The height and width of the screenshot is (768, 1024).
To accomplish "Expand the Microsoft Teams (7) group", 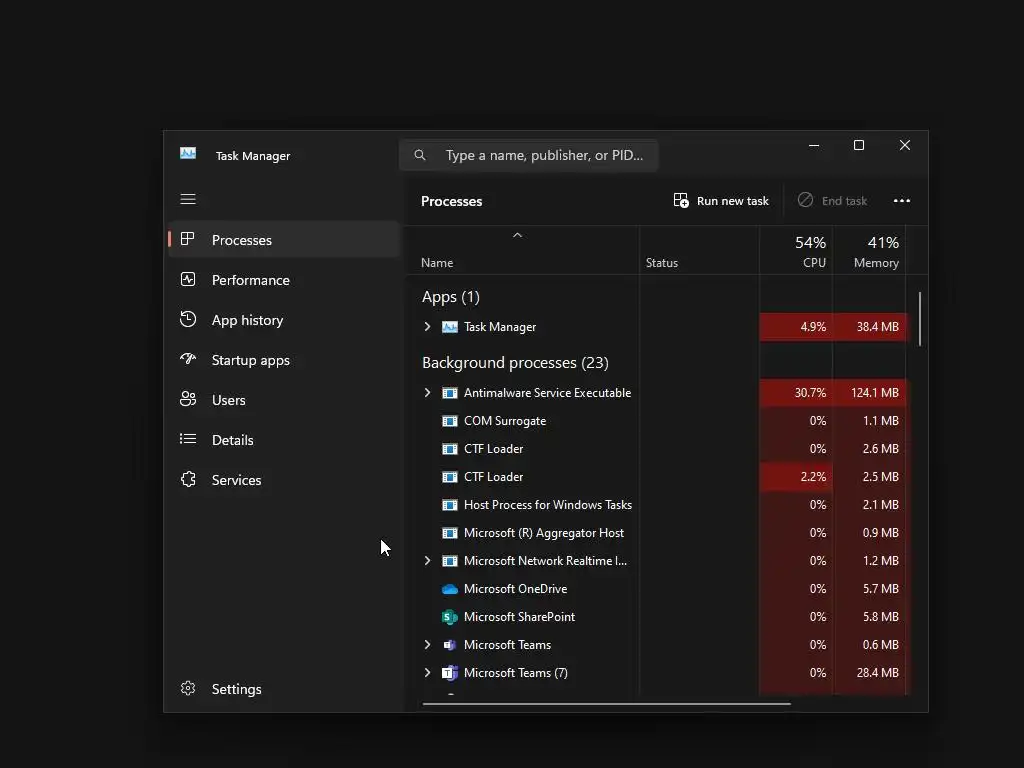I will pyautogui.click(x=427, y=673).
